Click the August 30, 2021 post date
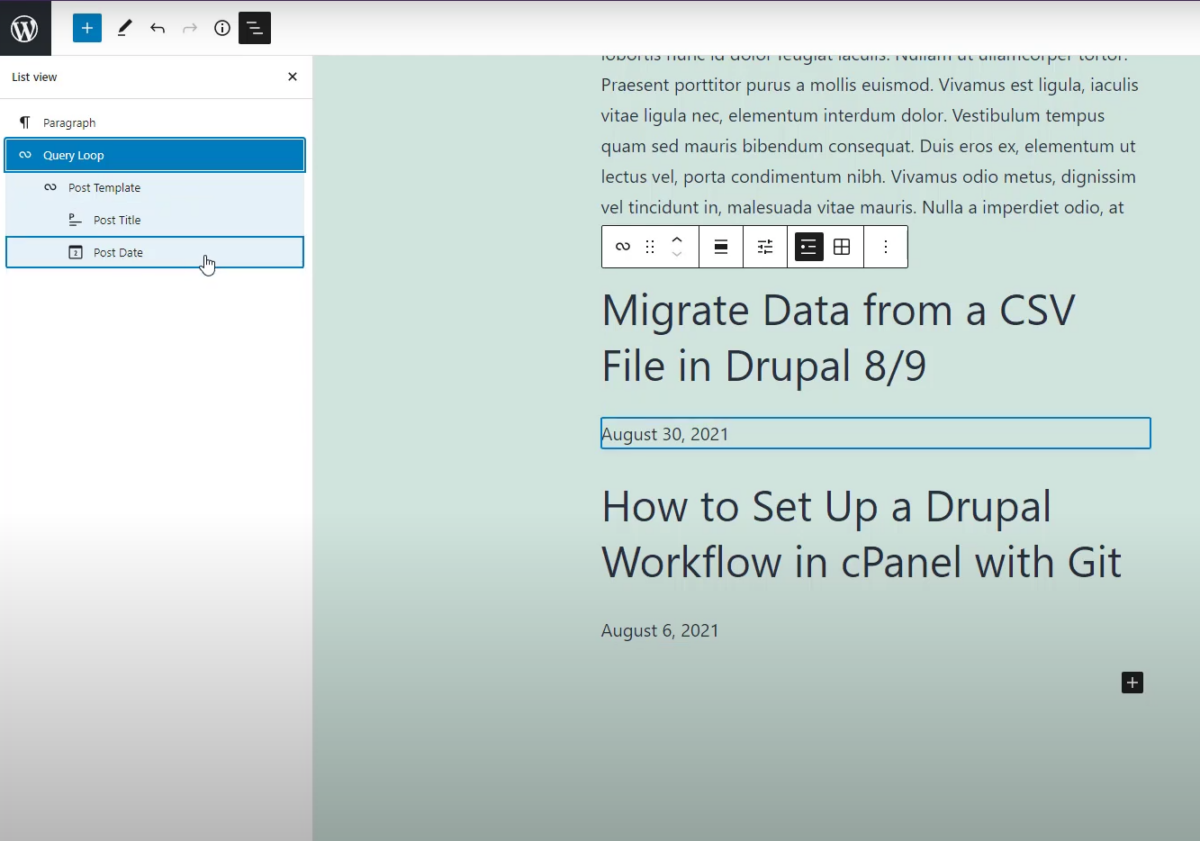 [665, 434]
